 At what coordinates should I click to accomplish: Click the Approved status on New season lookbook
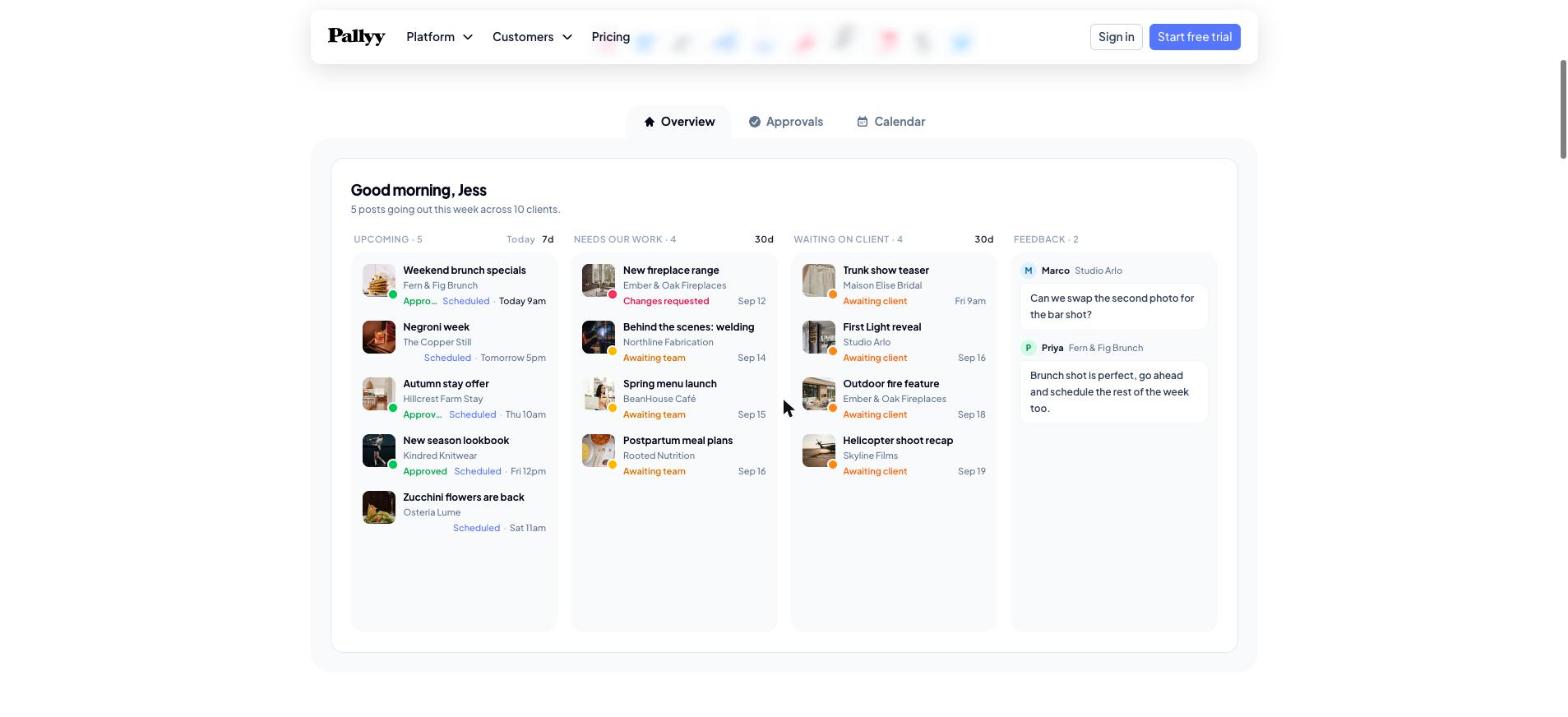coord(425,472)
